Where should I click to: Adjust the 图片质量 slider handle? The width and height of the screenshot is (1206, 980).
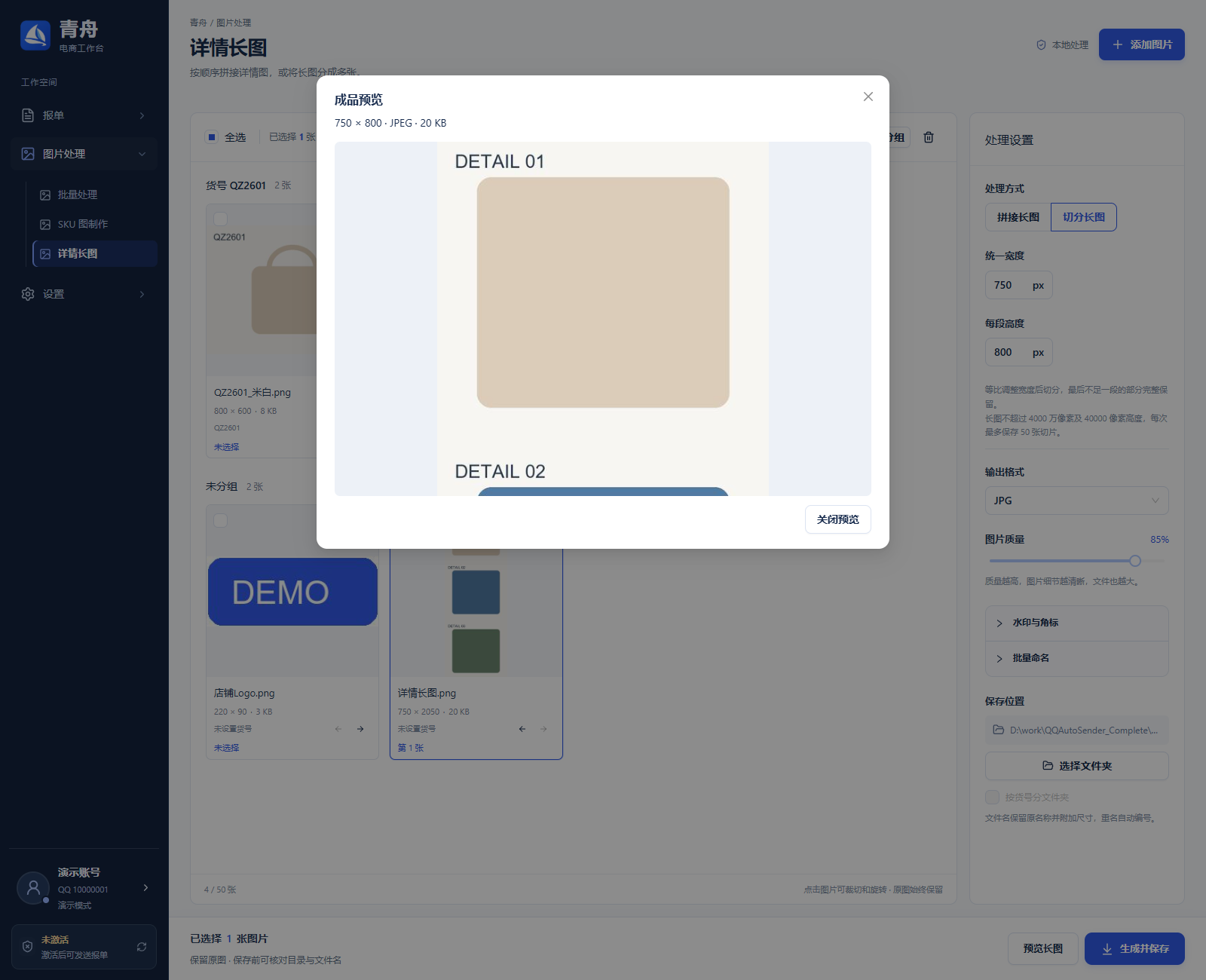click(1135, 561)
